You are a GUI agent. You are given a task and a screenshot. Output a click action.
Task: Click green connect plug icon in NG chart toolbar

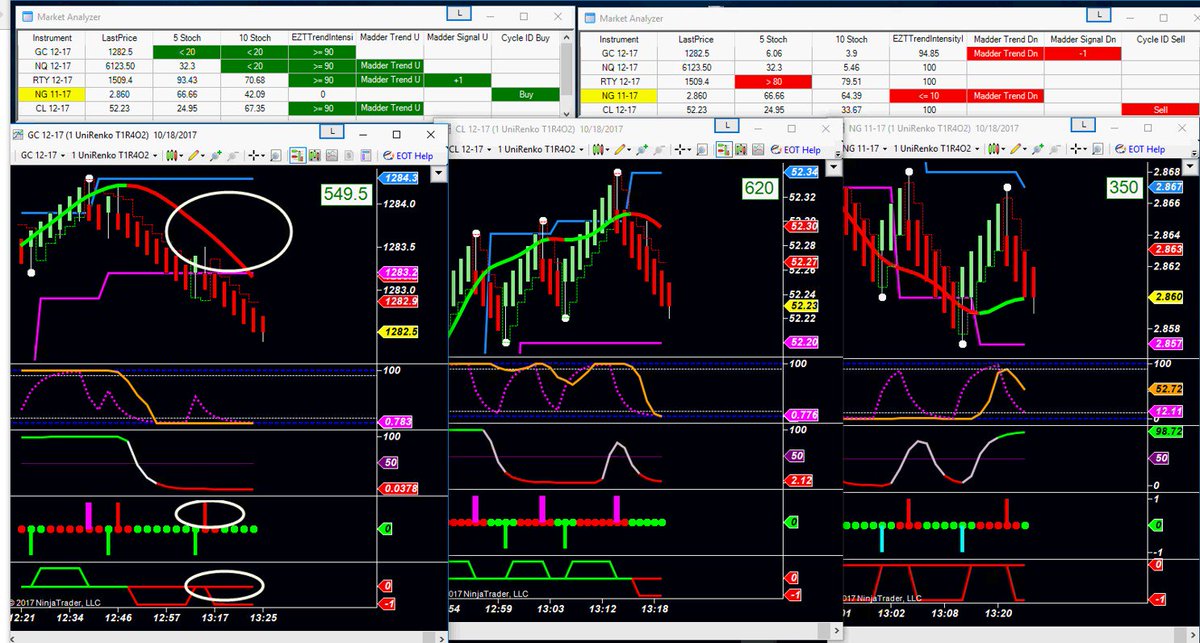[1037, 149]
